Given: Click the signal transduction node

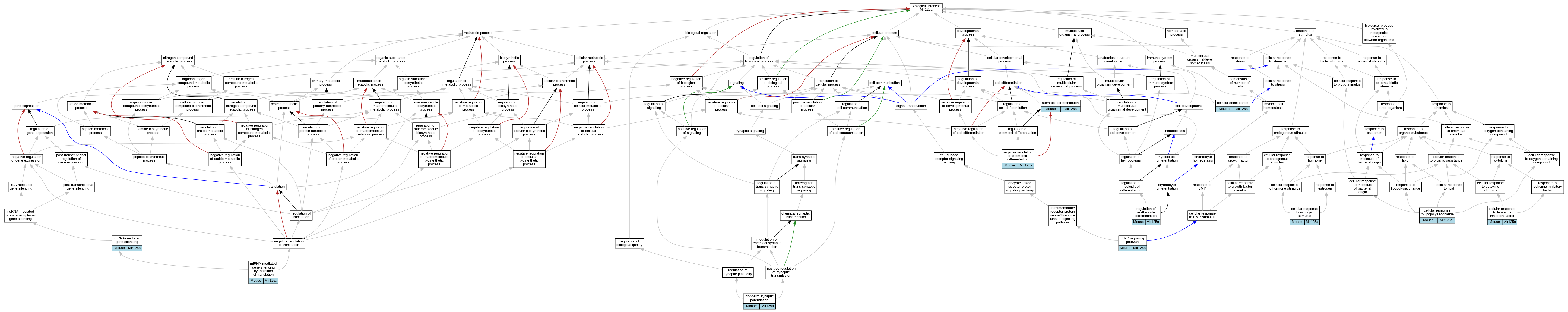Looking at the screenshot, I should pyautogui.click(x=911, y=106).
